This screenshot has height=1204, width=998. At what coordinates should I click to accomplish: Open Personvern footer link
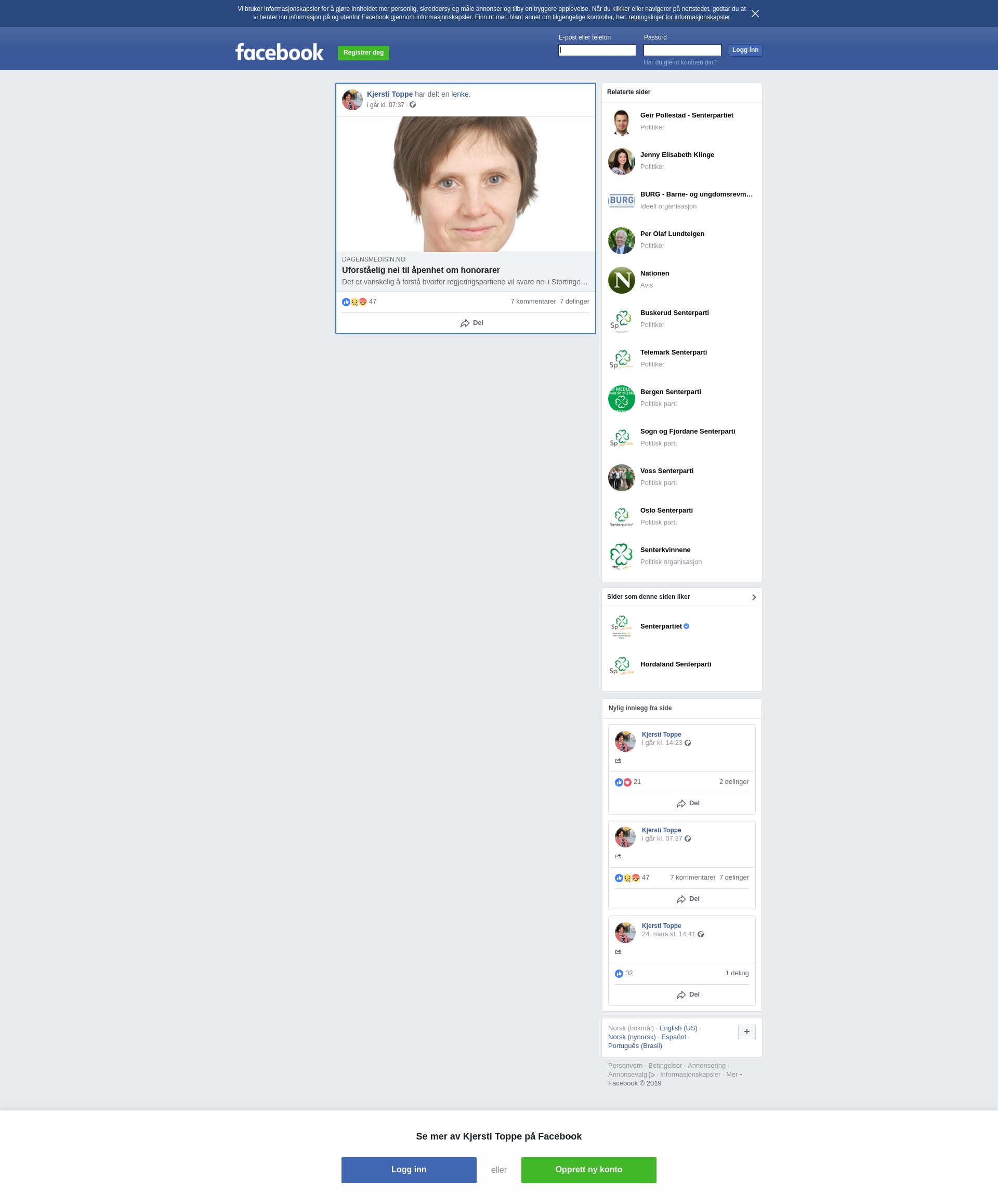click(625, 1066)
